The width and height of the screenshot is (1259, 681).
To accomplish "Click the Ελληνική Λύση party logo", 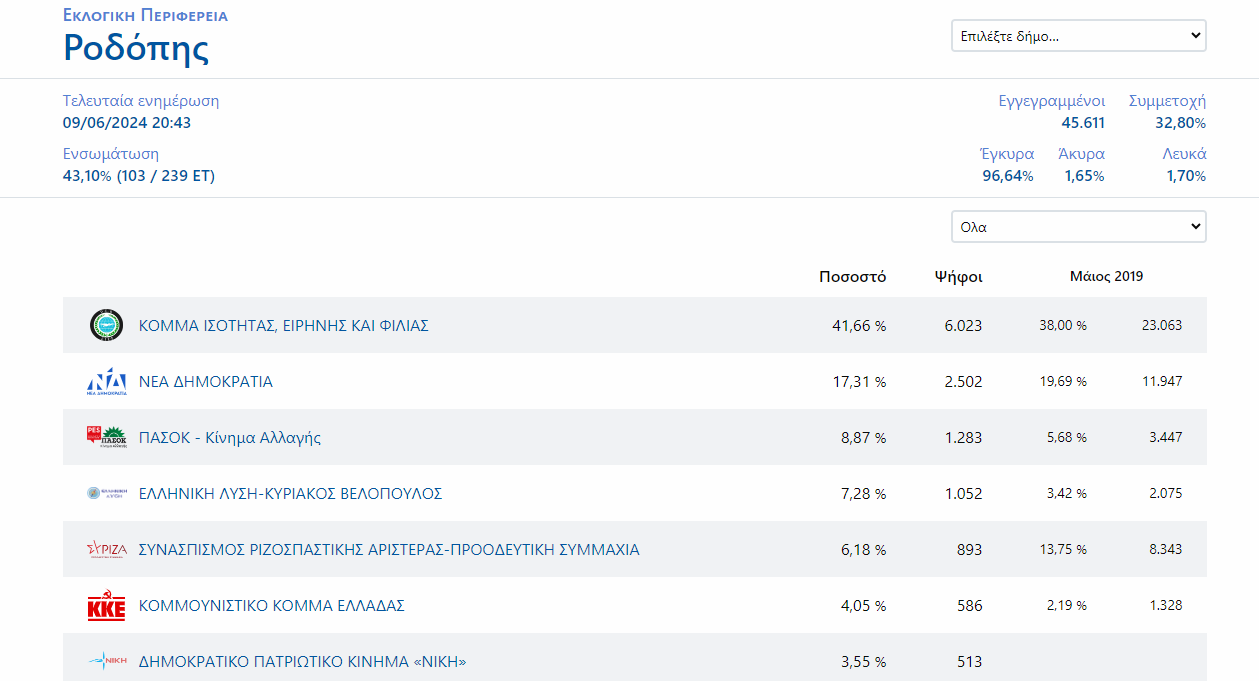I will (106, 493).
